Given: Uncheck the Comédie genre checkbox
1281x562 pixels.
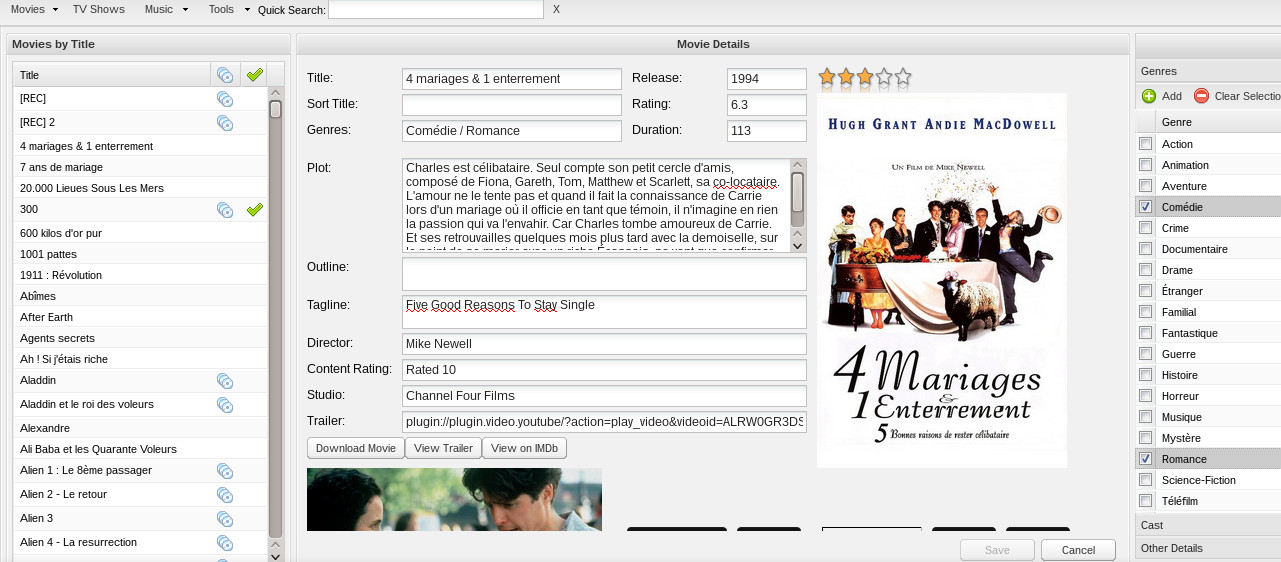Looking at the screenshot, I should point(1145,207).
